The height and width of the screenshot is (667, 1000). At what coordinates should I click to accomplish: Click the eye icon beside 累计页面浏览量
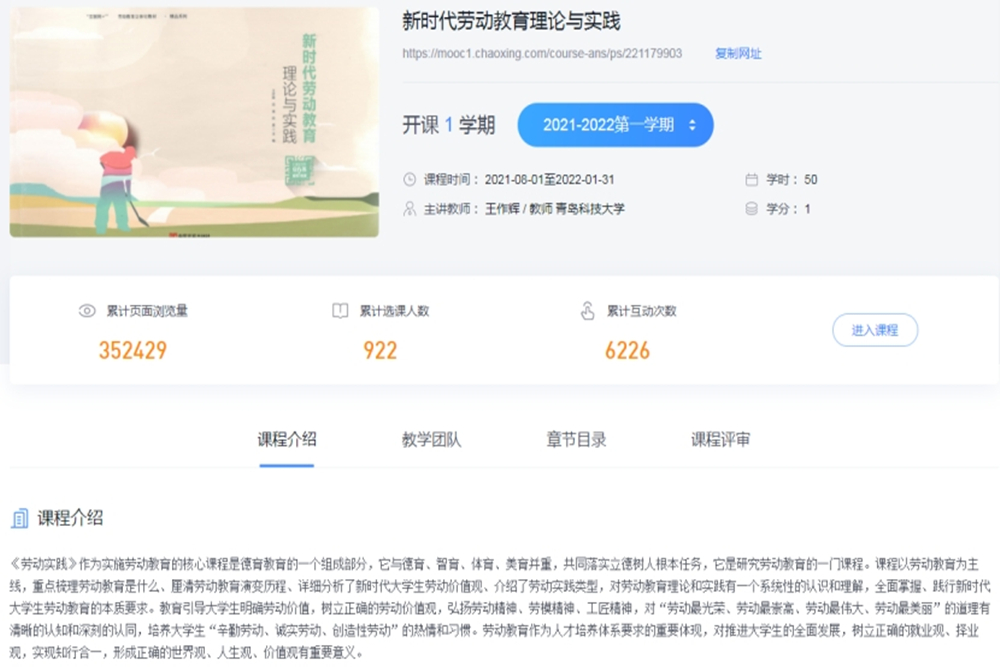pyautogui.click(x=87, y=311)
